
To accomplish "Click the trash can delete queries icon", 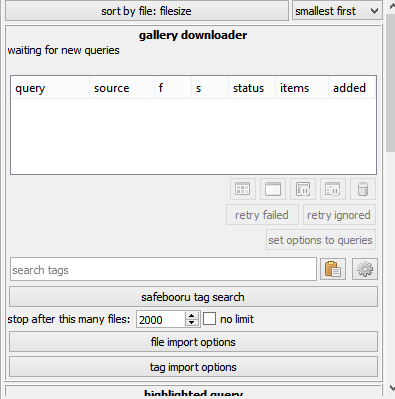I will pos(363,189).
